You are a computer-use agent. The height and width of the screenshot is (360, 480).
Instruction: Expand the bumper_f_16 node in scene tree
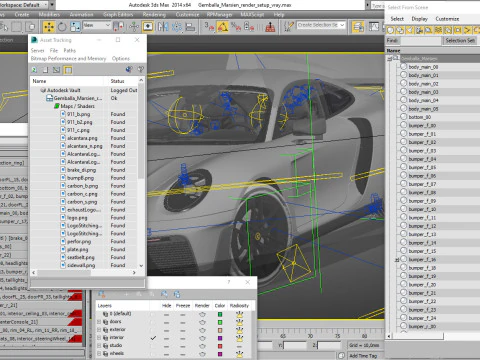coord(397,260)
